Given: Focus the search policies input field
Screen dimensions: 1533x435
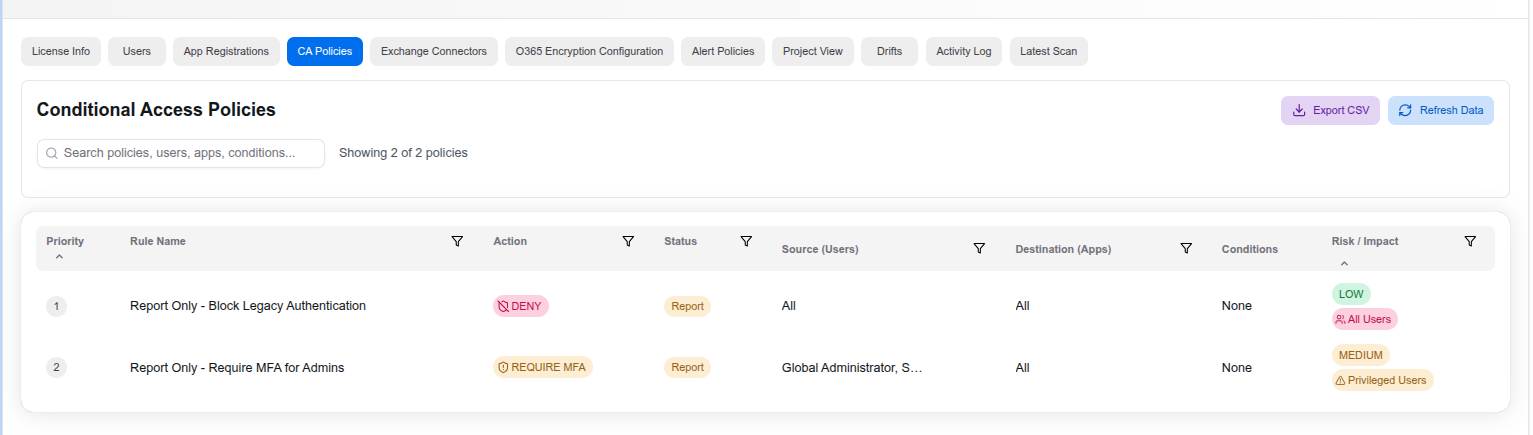Looking at the screenshot, I should point(181,153).
